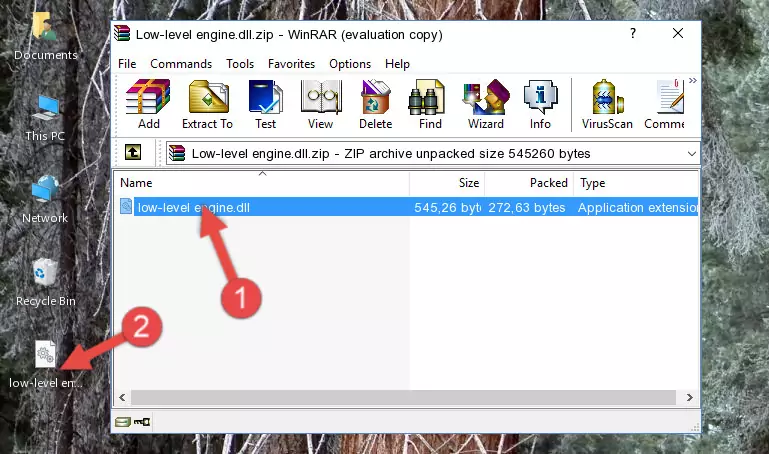
Task: Click the 272,63 bytes packed cell
Action: pos(527,208)
